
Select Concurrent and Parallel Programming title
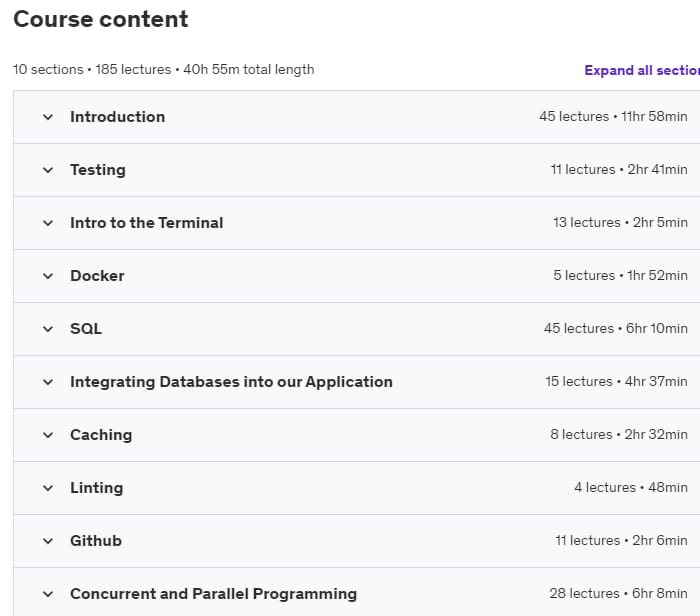coord(213,594)
